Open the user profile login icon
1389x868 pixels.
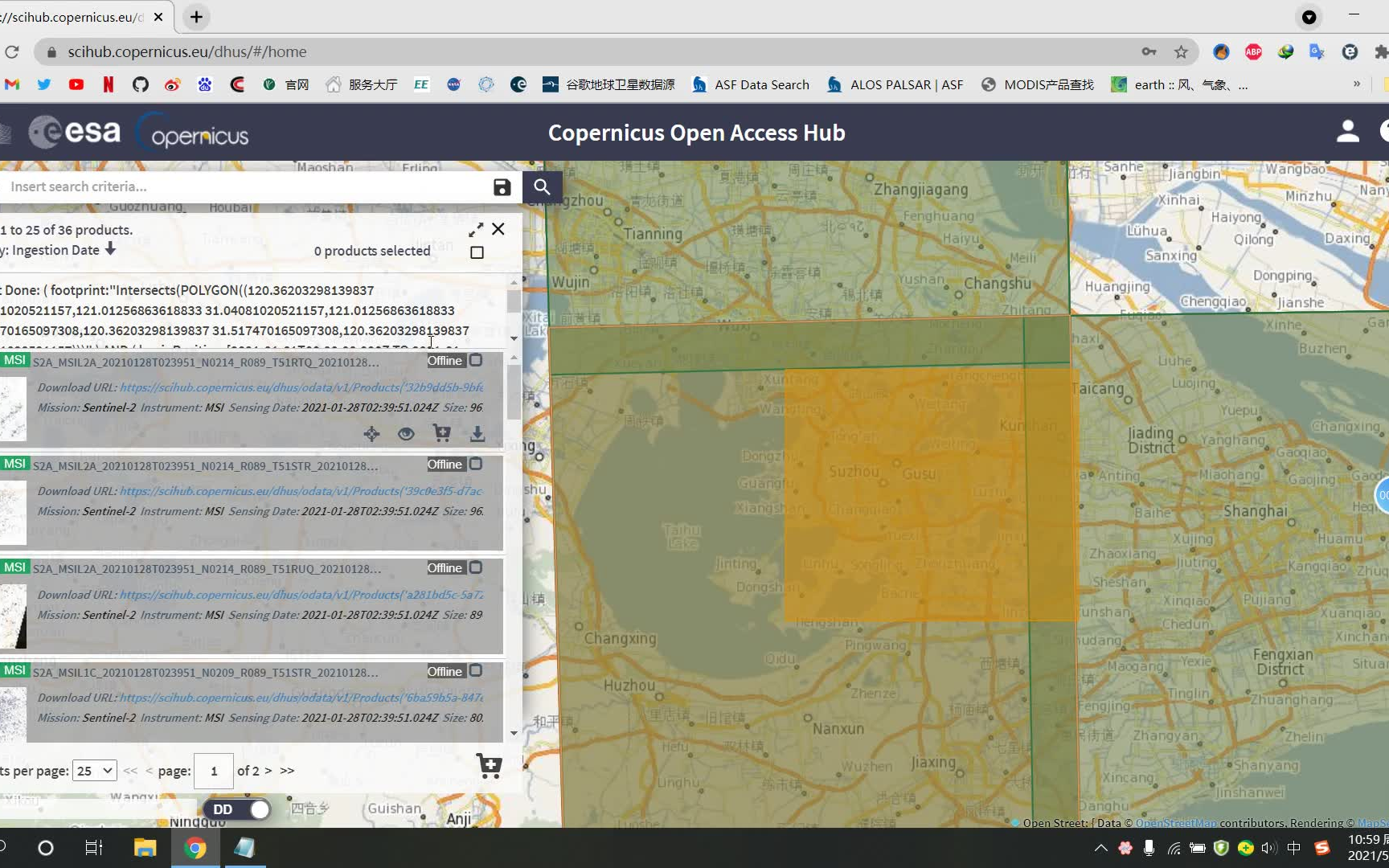[x=1348, y=132]
